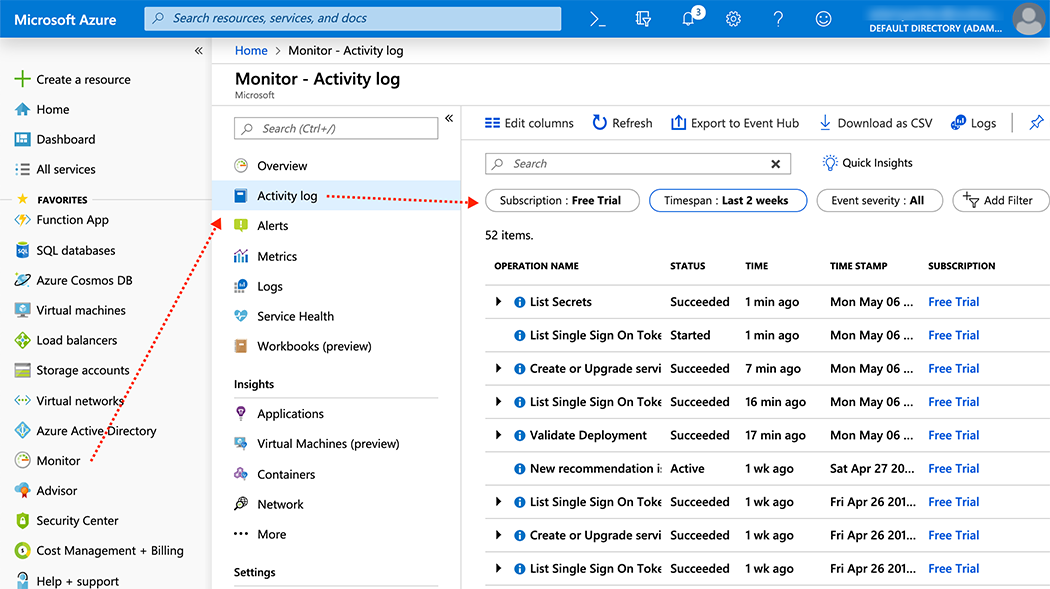Open Logs in Monitor menu
Image resolution: width=1050 pixels, height=589 pixels.
pyautogui.click(x=258, y=286)
